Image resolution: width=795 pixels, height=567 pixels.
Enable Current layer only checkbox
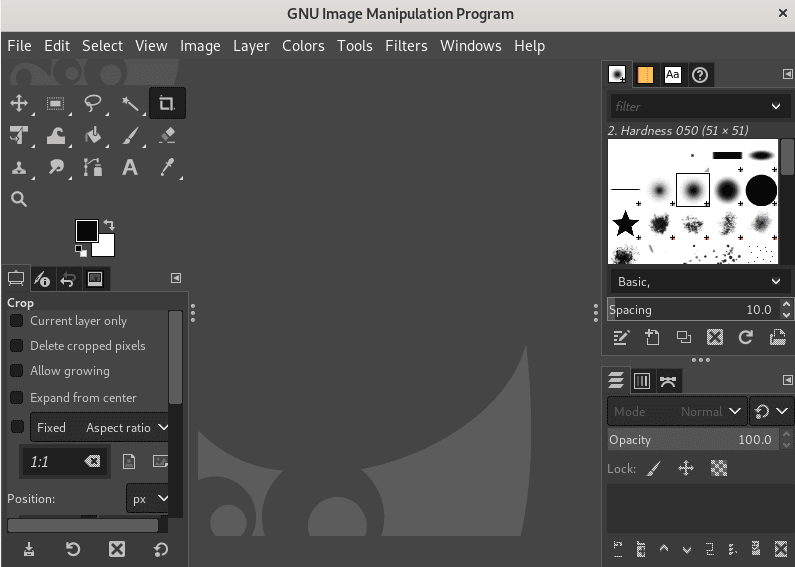tap(17, 321)
